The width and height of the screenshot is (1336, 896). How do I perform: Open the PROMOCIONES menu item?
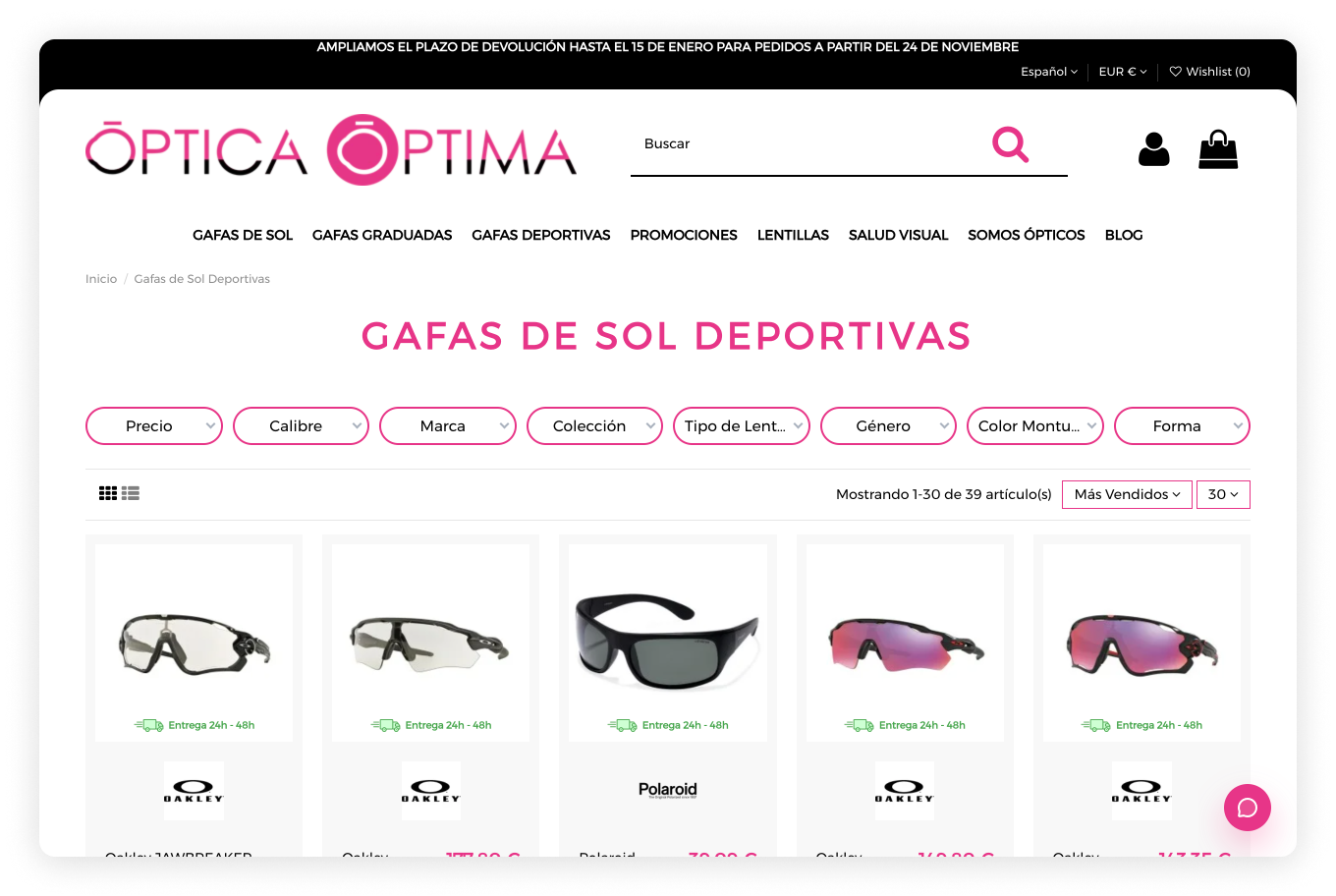click(x=684, y=235)
